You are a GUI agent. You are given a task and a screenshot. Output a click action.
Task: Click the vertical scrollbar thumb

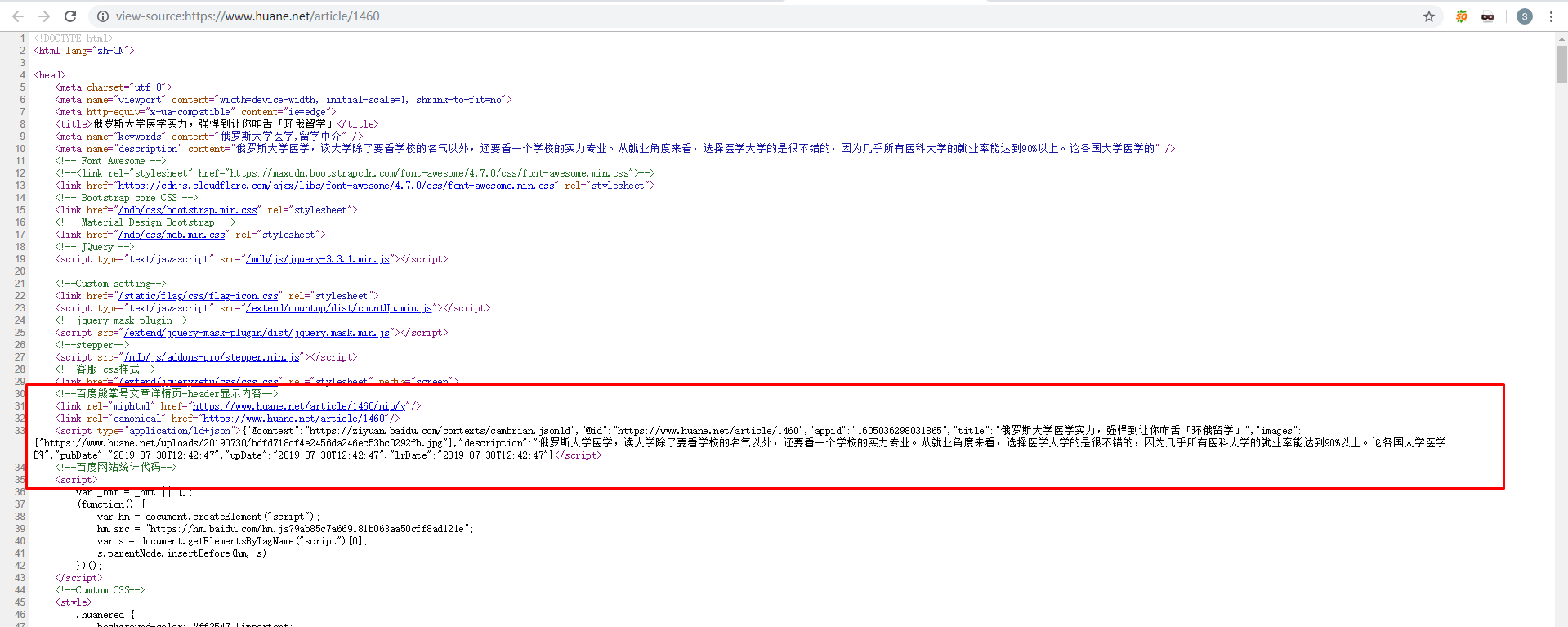coord(1561,63)
